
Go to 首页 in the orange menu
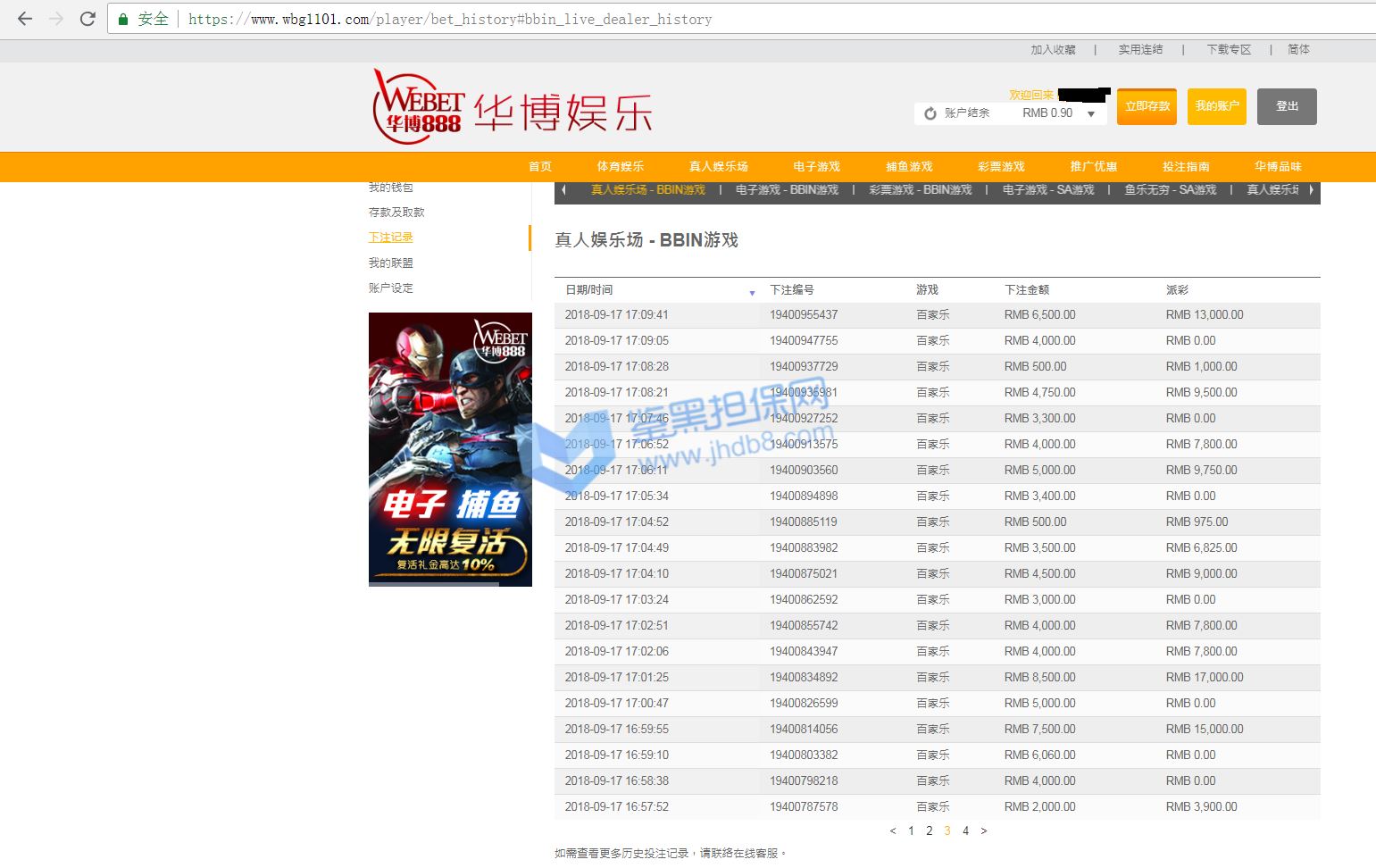[x=539, y=167]
